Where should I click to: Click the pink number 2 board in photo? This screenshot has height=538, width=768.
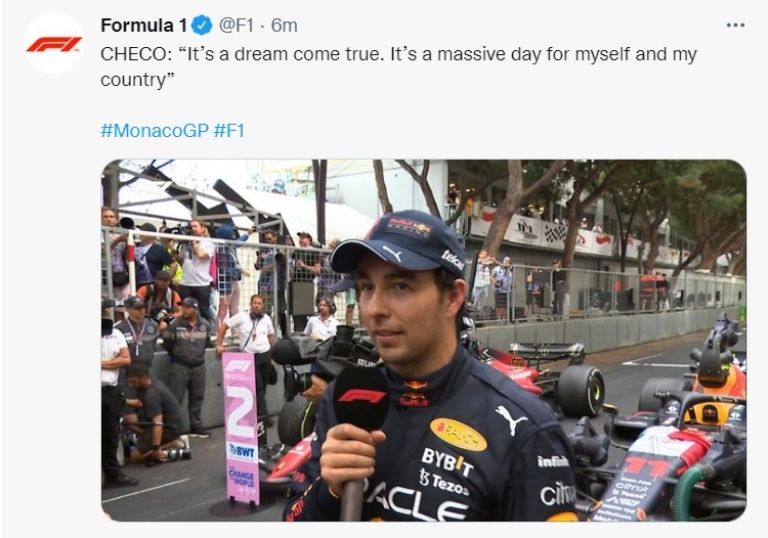240,428
